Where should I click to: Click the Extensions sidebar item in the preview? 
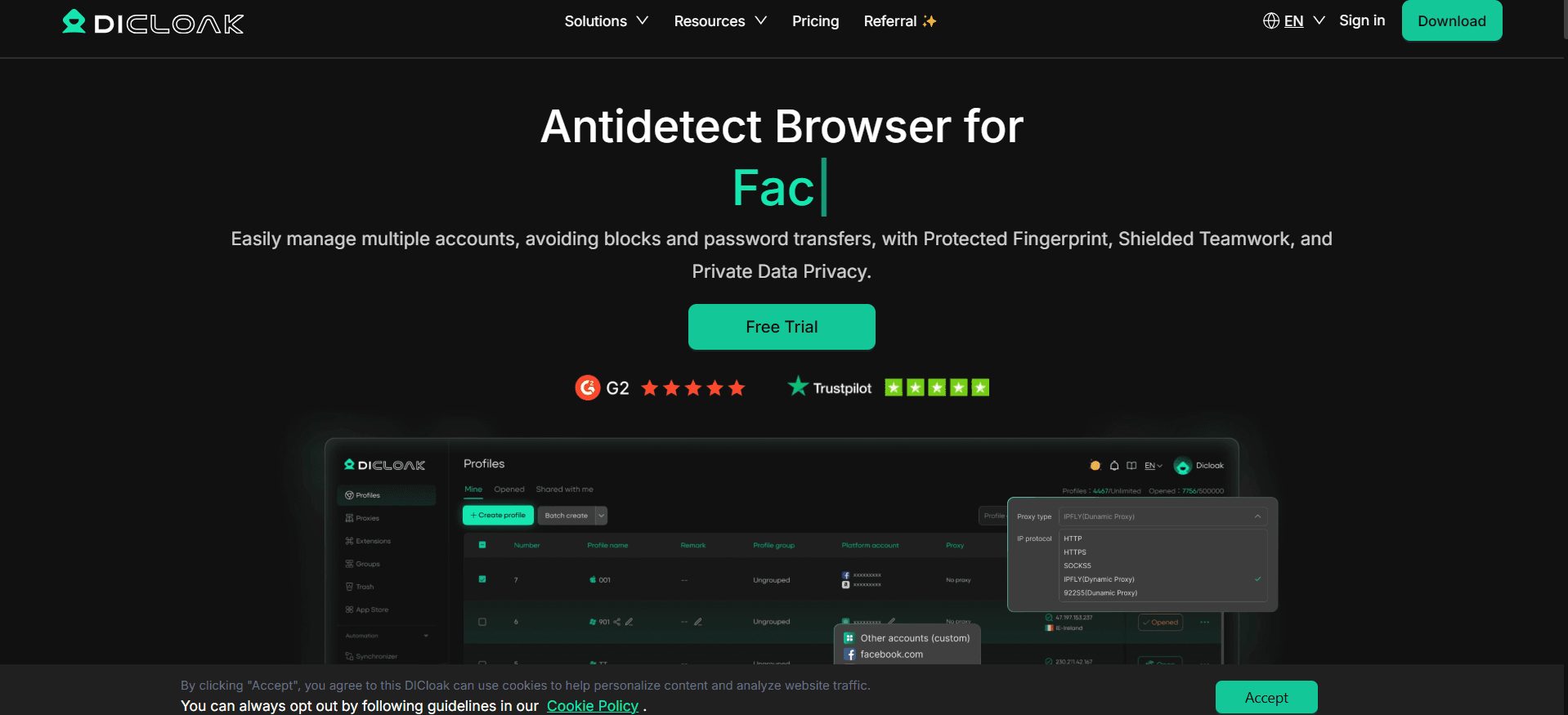(368, 541)
